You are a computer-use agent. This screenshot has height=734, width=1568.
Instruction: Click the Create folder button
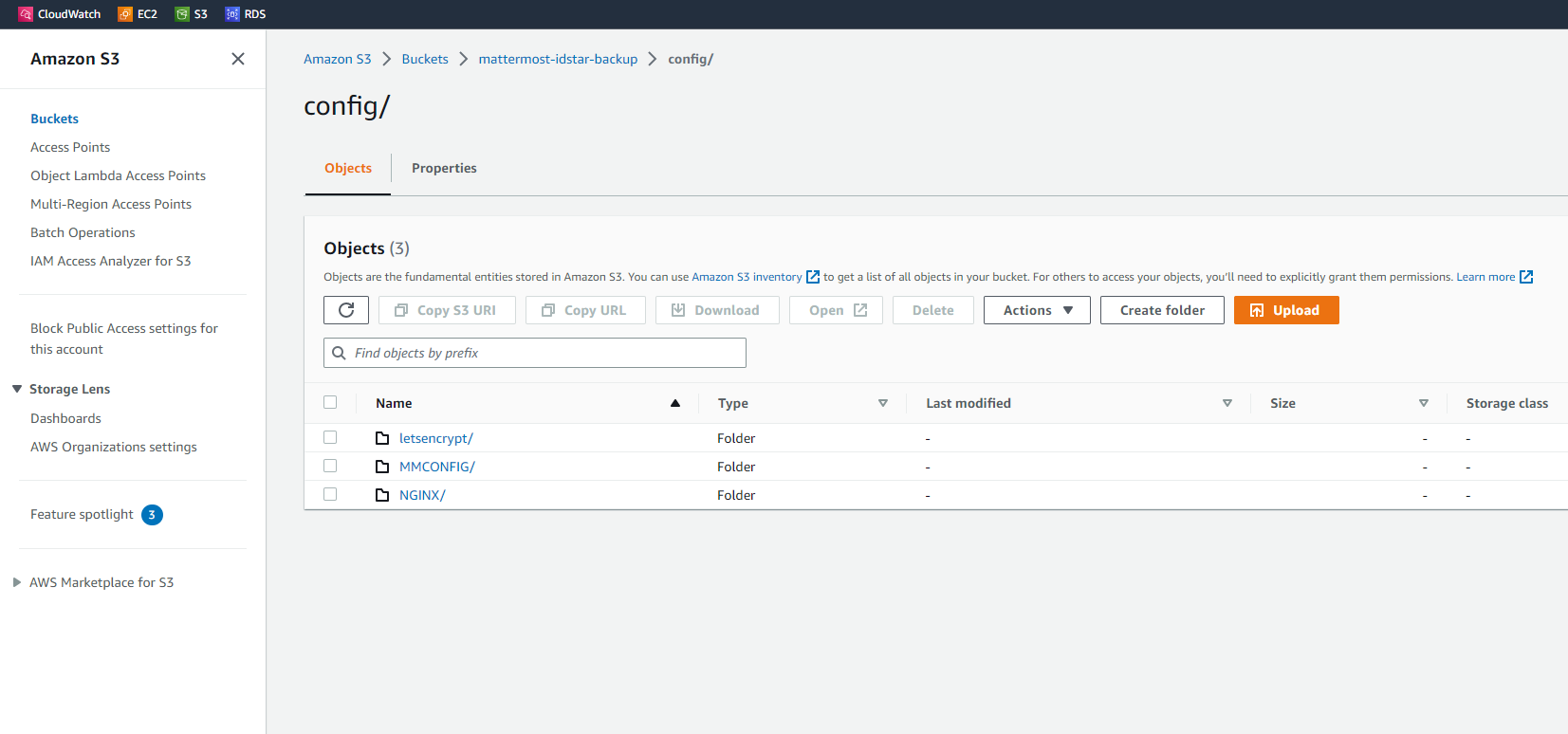pyautogui.click(x=1162, y=310)
